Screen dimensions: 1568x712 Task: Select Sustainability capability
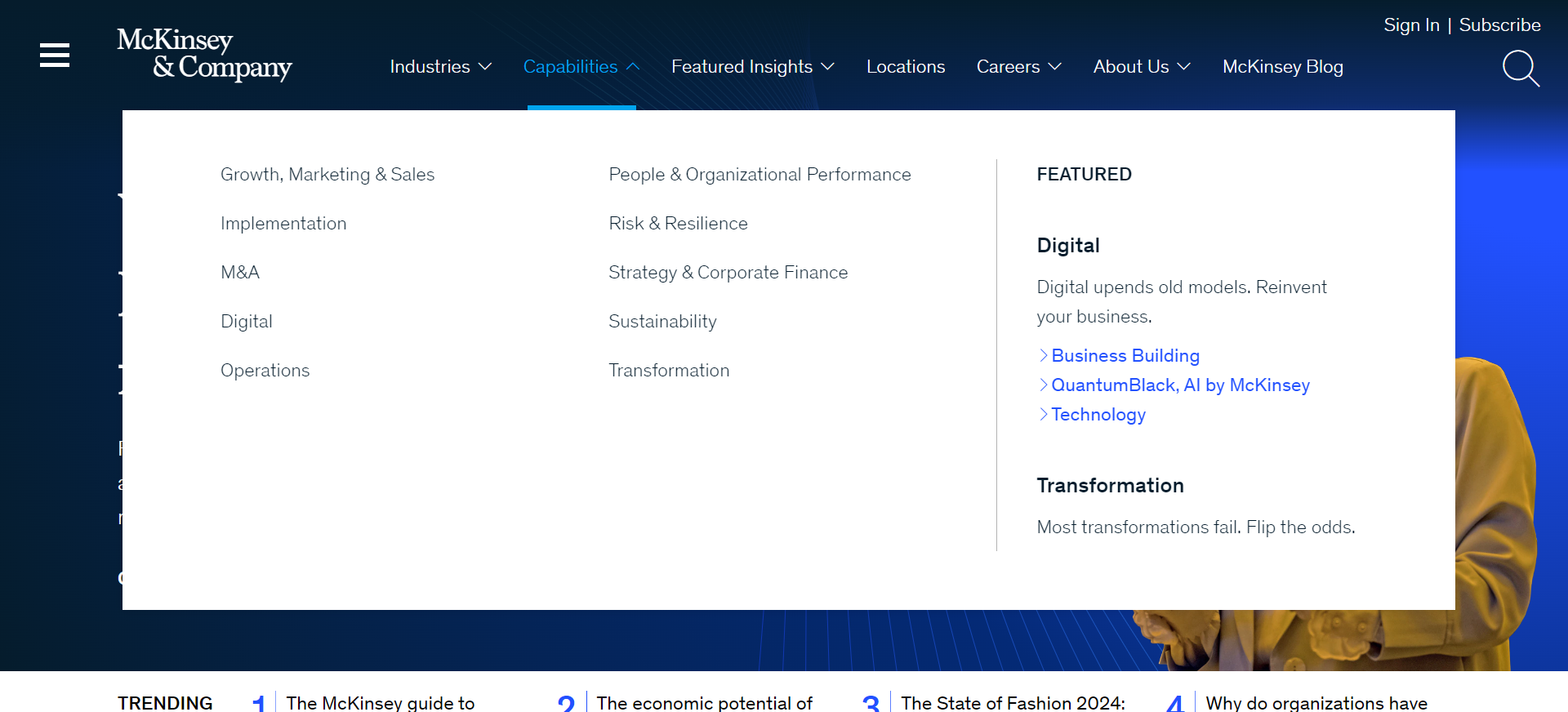point(662,322)
